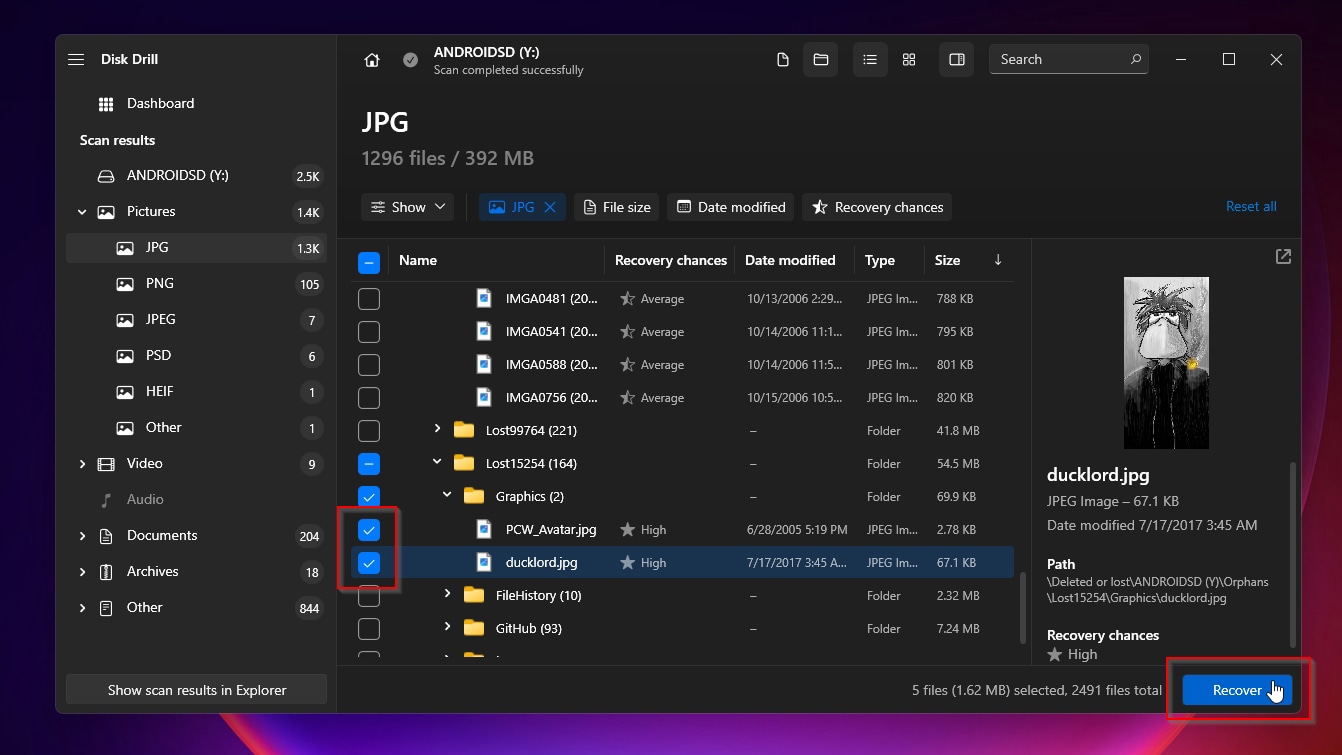Go to home via the house icon
Viewport: 1342px width, 755px height.
pos(372,60)
